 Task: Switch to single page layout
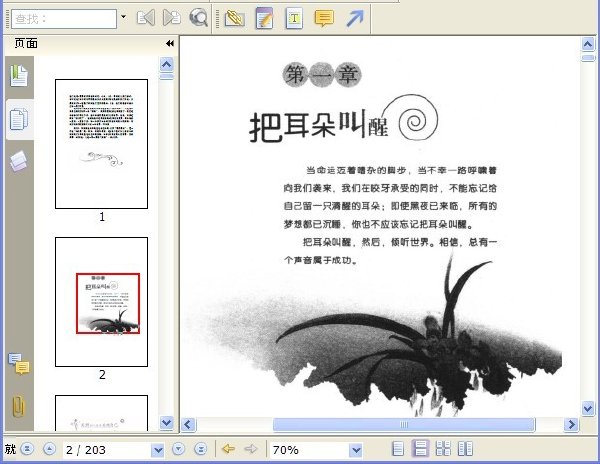[398, 449]
